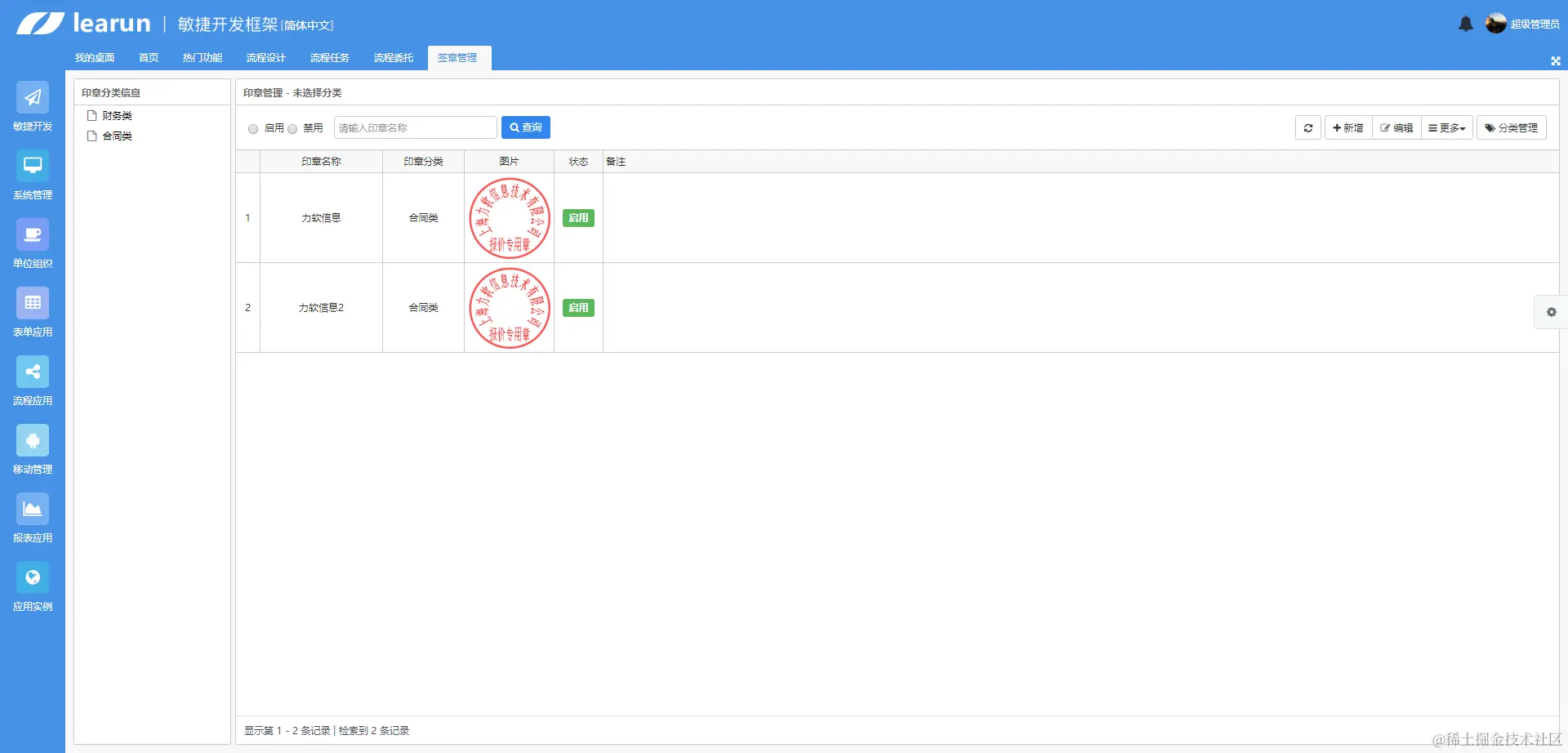Click the user avatar picture

pos(1496,24)
